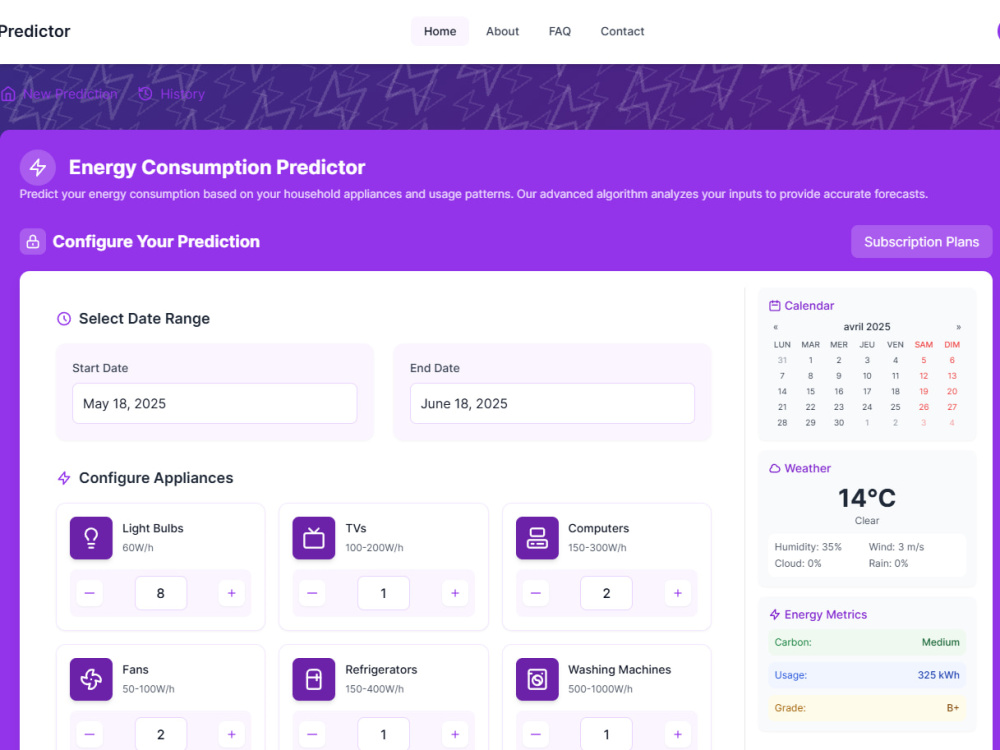Click the End Date field
Image resolution: width=1000 pixels, height=750 pixels.
pyautogui.click(x=552, y=404)
